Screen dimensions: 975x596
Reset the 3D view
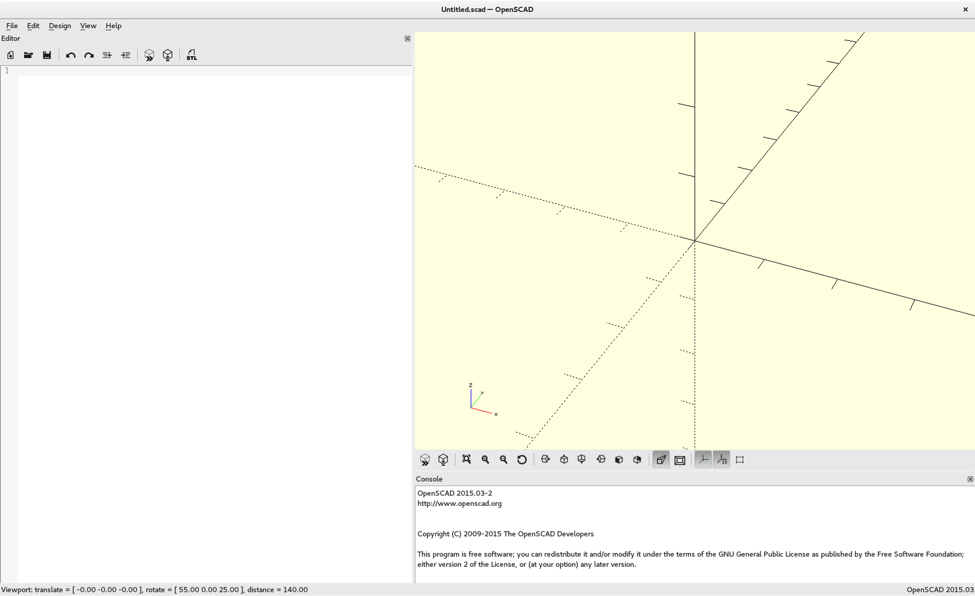tap(522, 460)
